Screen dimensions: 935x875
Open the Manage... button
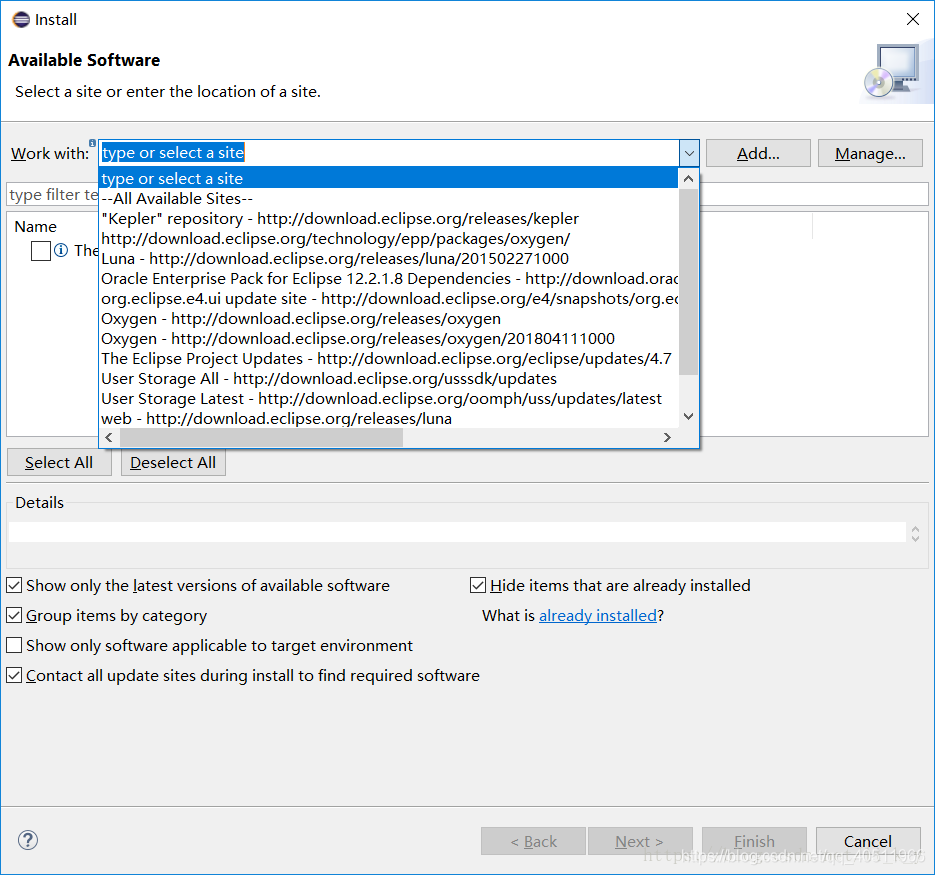coord(869,152)
